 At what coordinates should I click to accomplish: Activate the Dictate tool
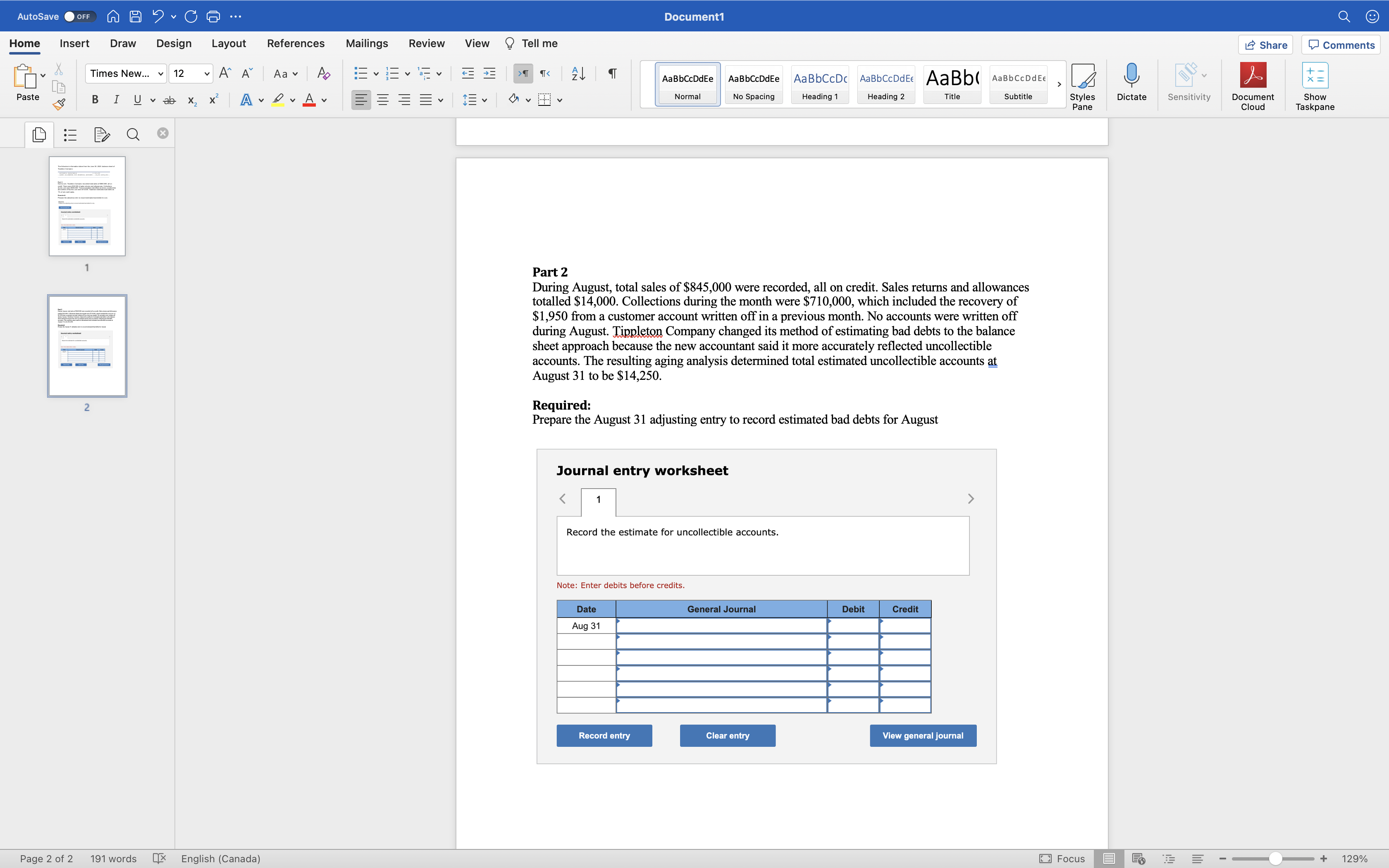click(1131, 83)
